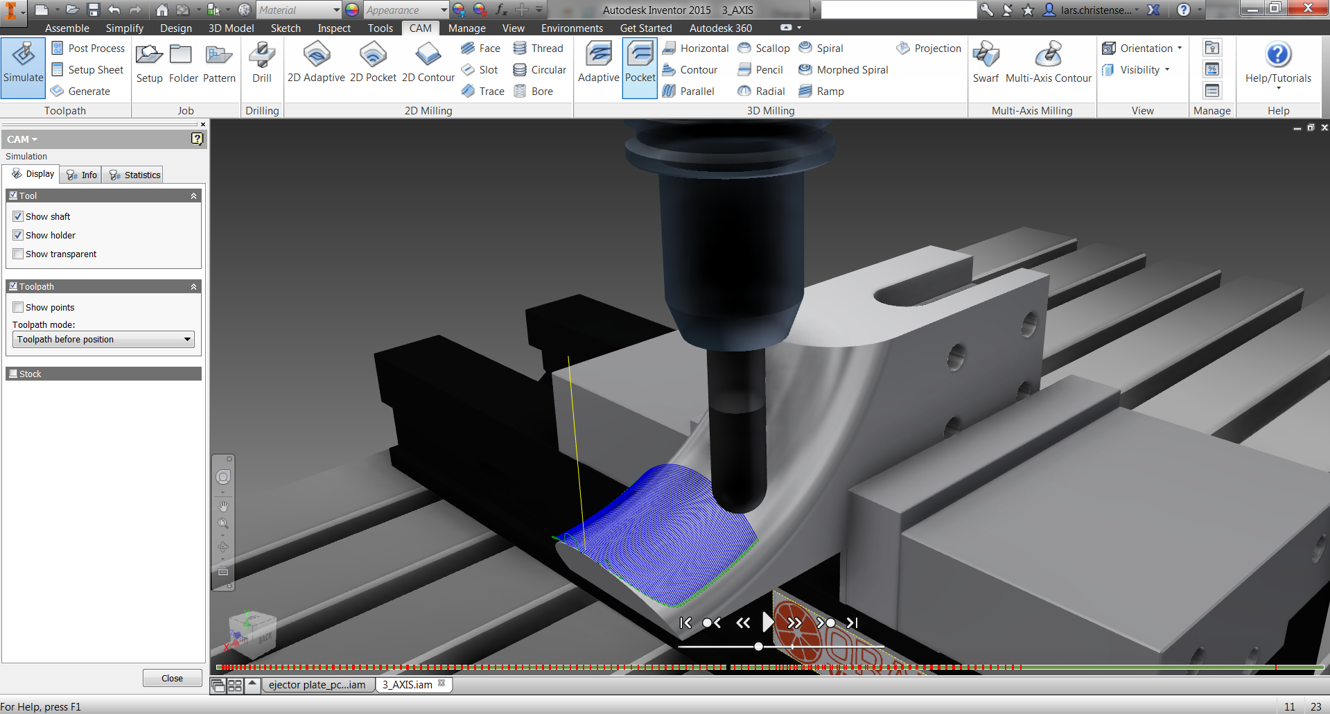1330x714 pixels.
Task: Open the 3D Model ribbon tab
Action: (x=230, y=28)
